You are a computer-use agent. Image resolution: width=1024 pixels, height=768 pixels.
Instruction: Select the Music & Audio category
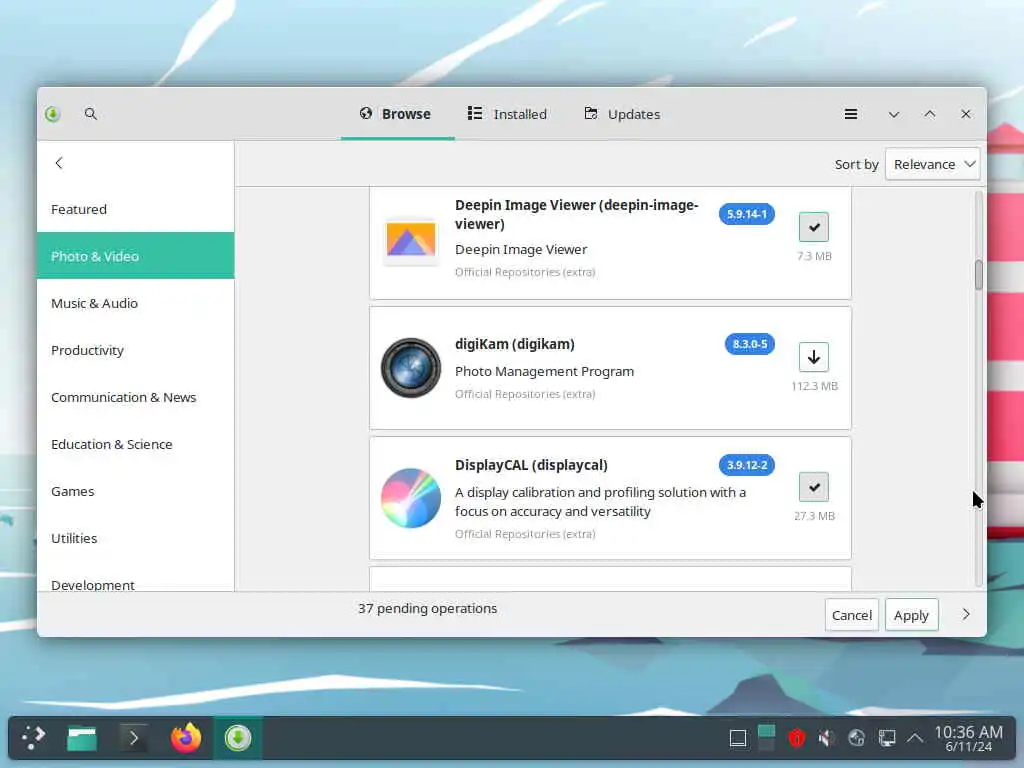click(x=135, y=303)
